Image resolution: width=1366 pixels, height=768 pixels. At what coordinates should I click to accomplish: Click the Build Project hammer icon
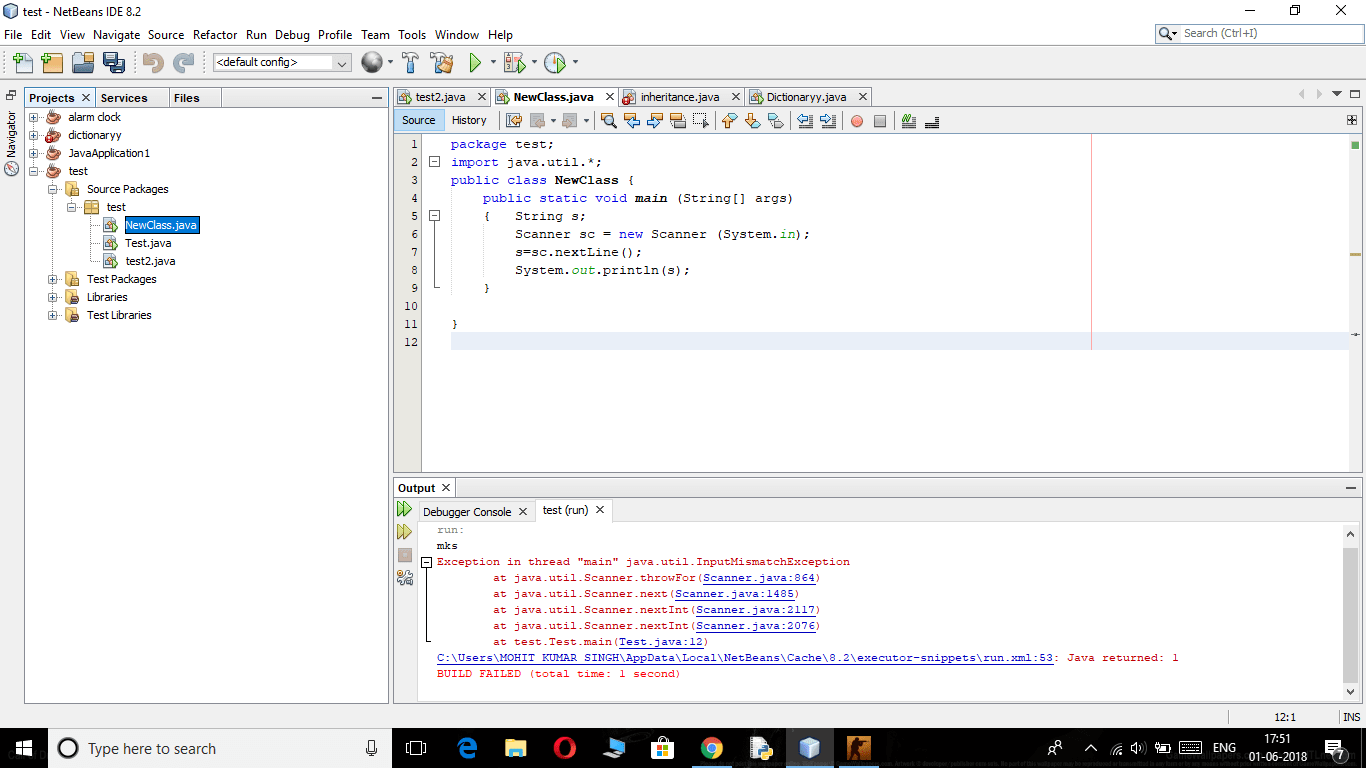410,62
